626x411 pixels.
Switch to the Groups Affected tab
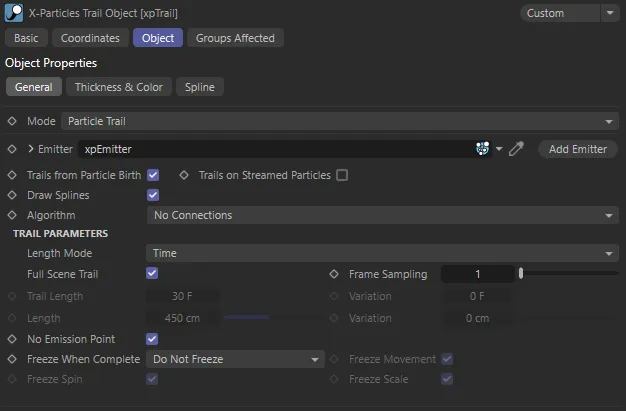235,38
